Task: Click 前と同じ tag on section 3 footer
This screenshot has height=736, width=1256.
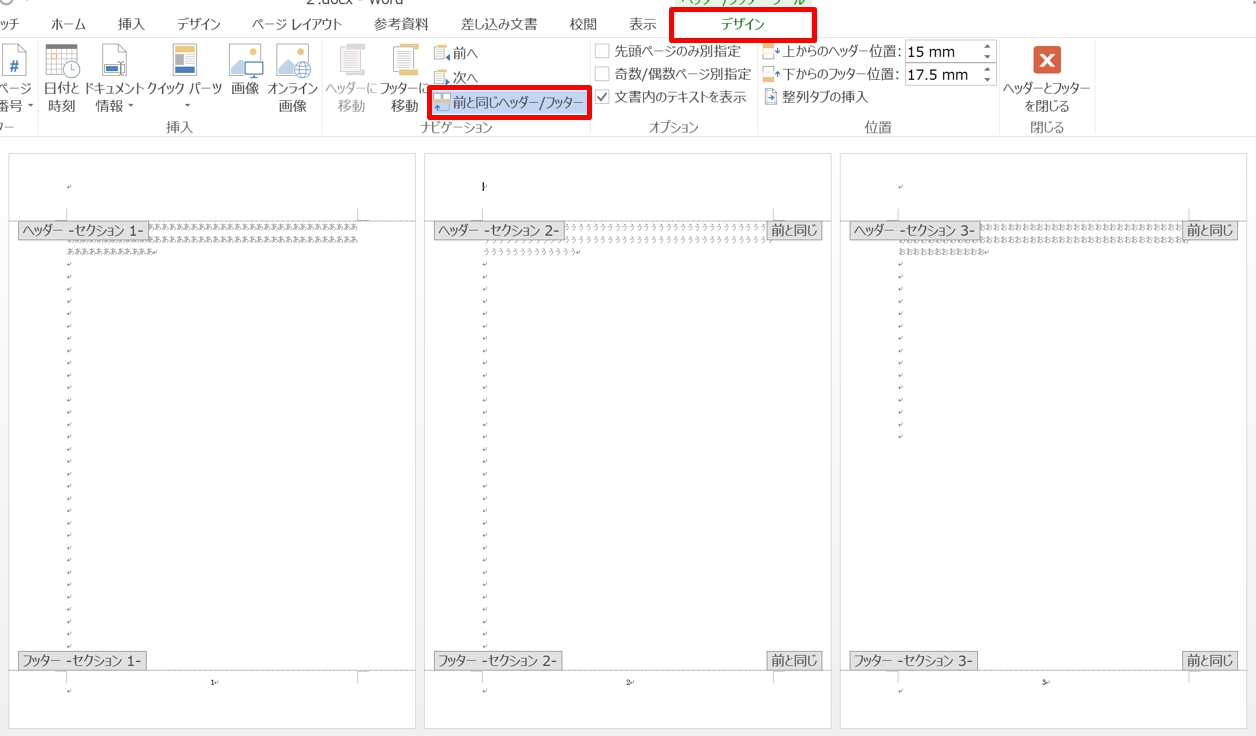Action: 1211,661
